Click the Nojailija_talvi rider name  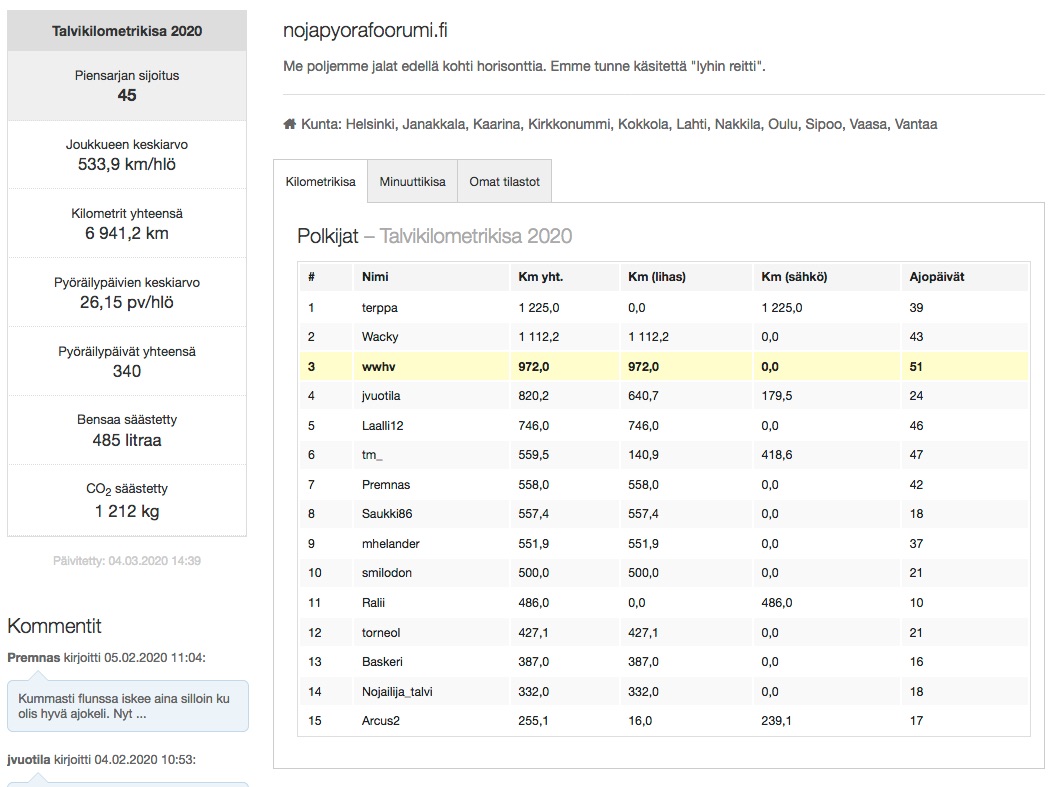coord(397,691)
